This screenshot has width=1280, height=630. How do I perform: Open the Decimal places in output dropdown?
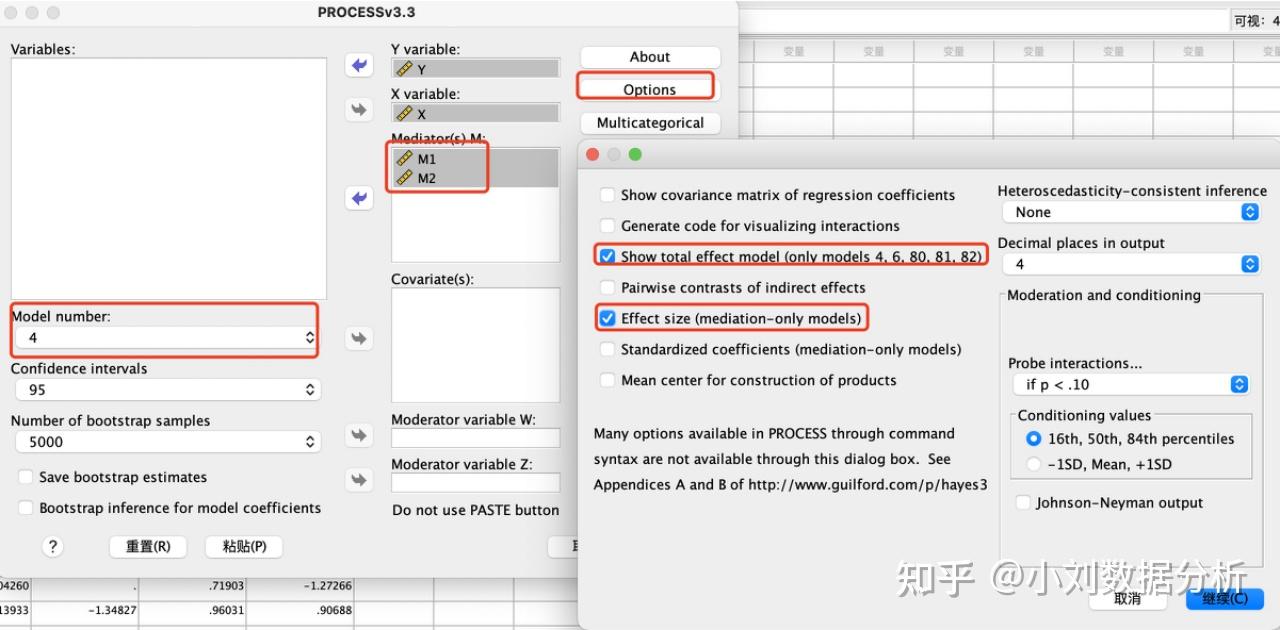coord(1249,264)
